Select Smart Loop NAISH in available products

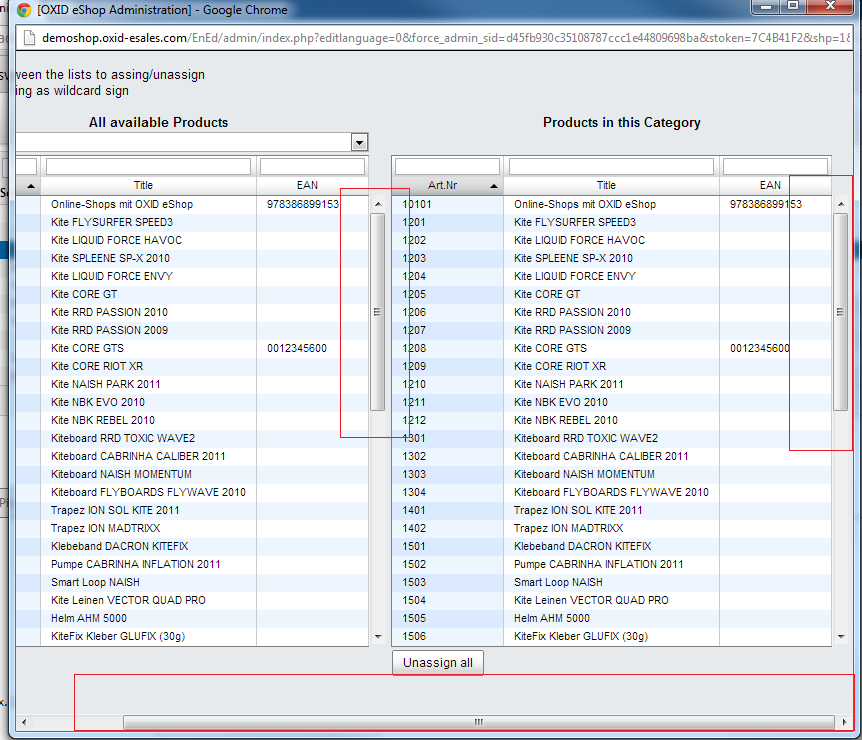(x=95, y=582)
